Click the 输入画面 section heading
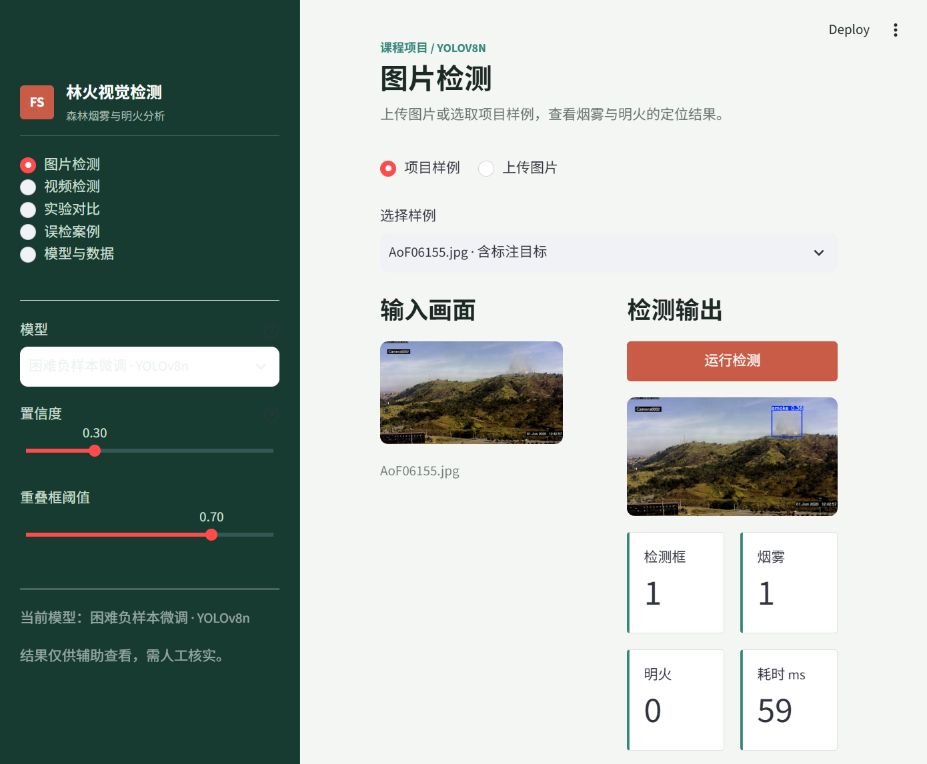This screenshot has height=764, width=927. point(427,310)
